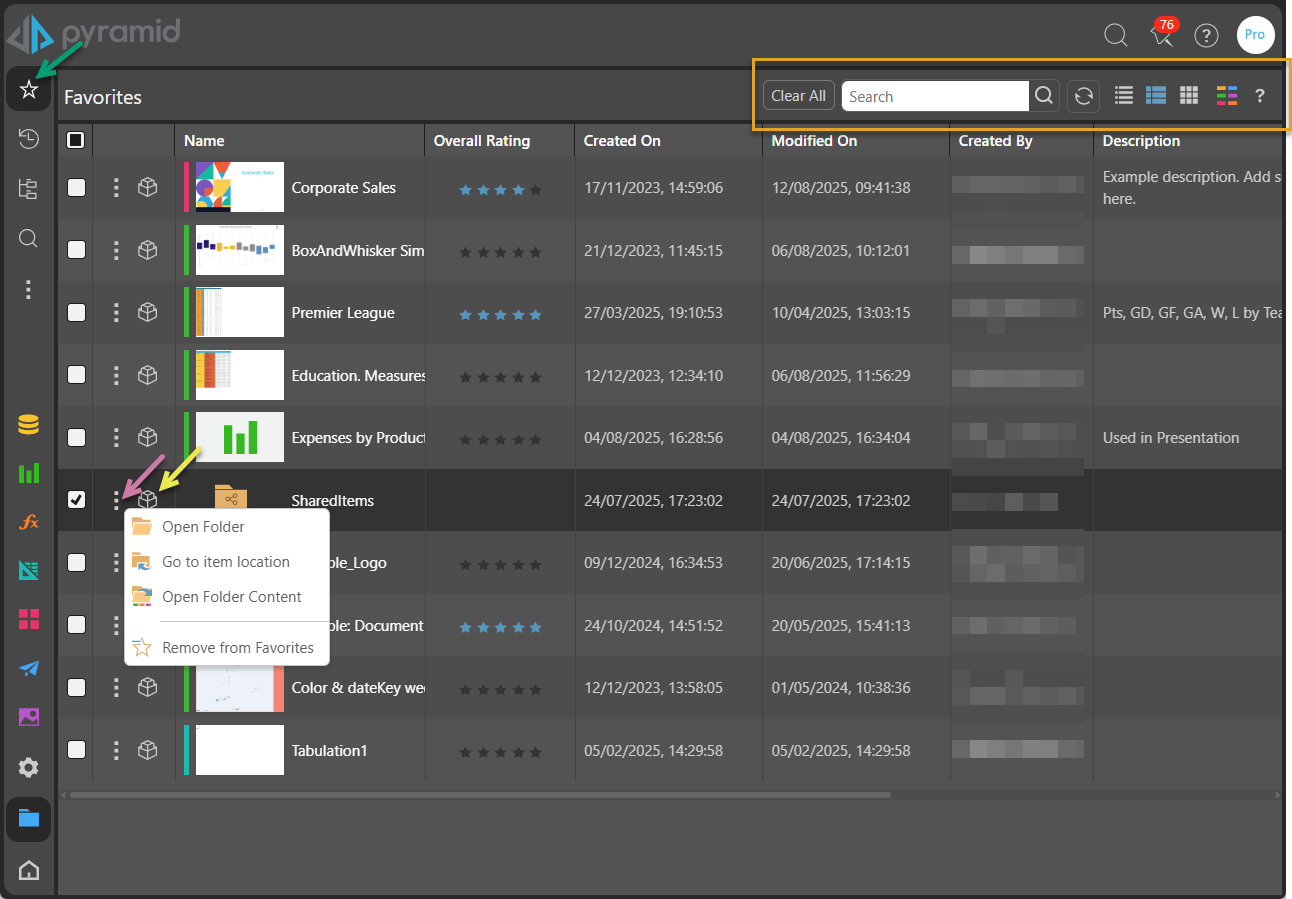Check the Corporate Sales row checkbox
The height and width of the screenshot is (899, 1292).
(x=76, y=187)
